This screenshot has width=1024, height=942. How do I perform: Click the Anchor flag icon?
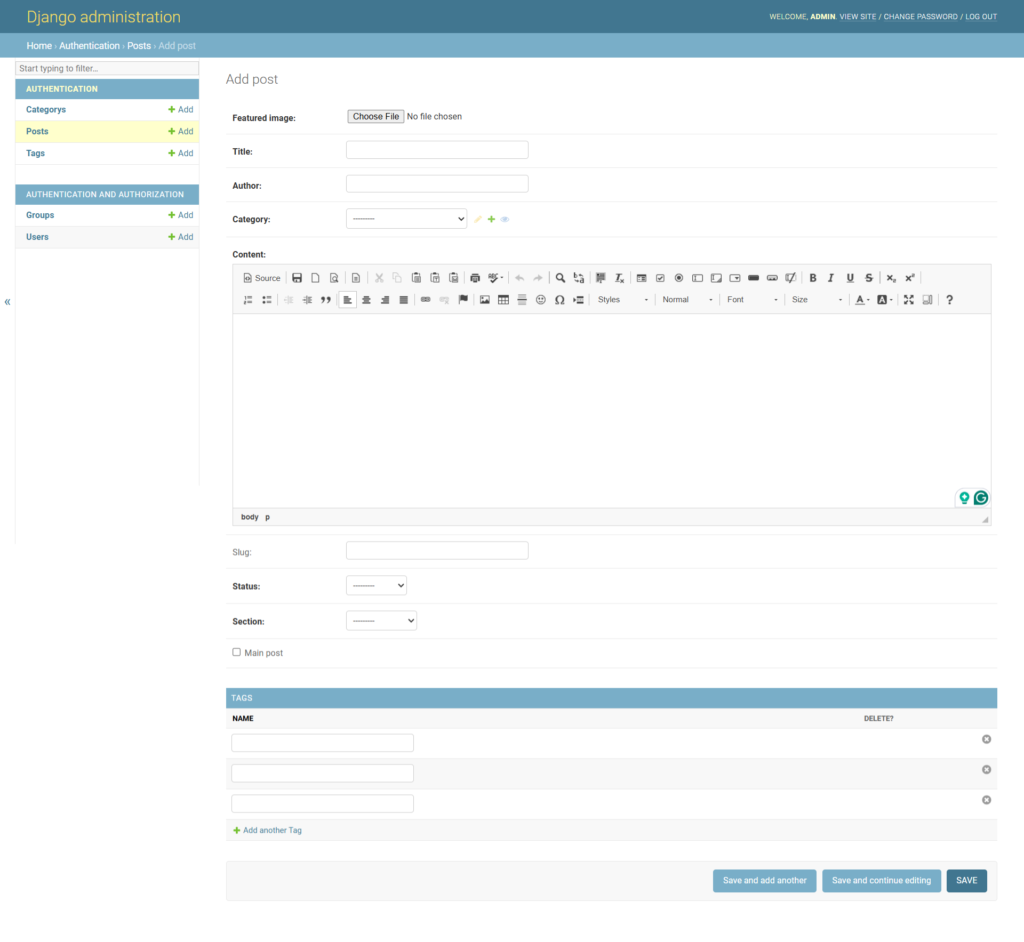tap(463, 300)
